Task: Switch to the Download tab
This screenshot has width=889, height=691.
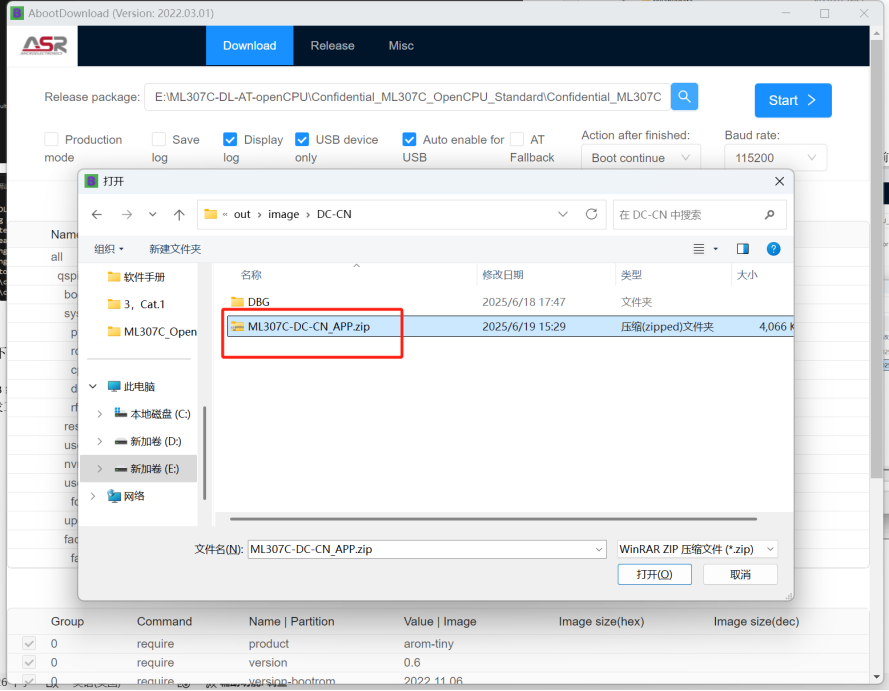Action: click(x=249, y=45)
